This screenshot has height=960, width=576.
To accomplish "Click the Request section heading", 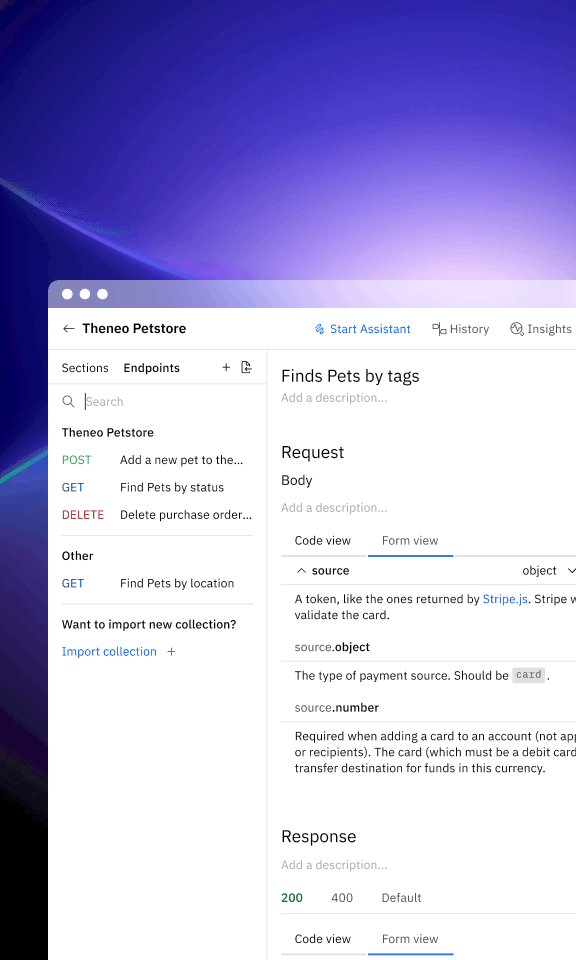I will (x=313, y=452).
